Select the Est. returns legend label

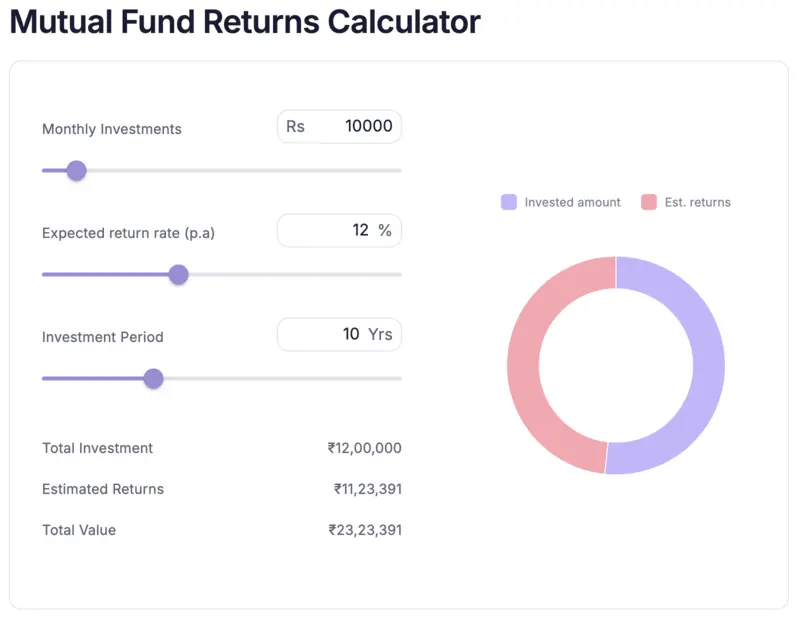pos(698,202)
